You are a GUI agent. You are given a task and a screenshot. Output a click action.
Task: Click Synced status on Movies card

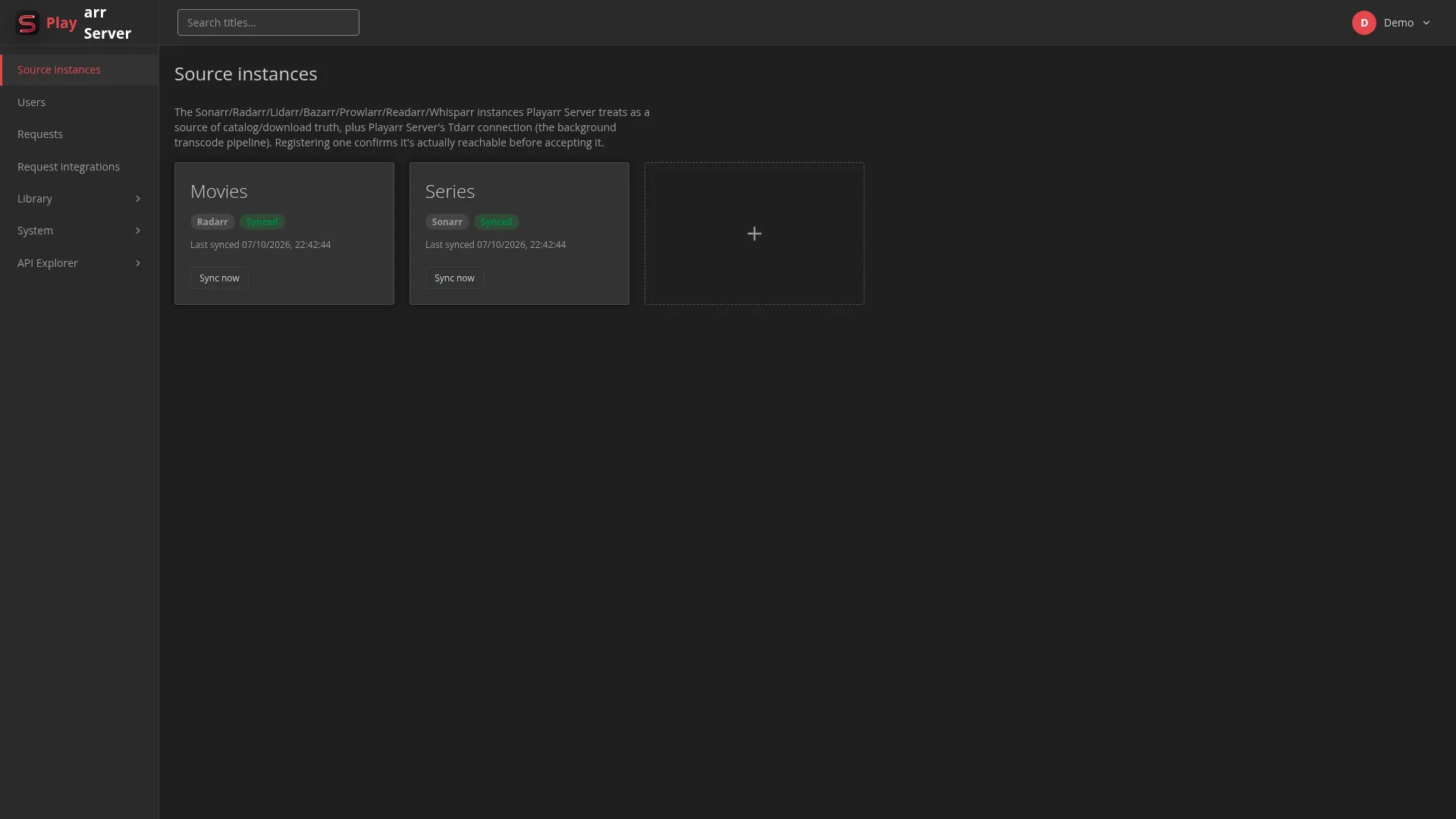click(262, 222)
